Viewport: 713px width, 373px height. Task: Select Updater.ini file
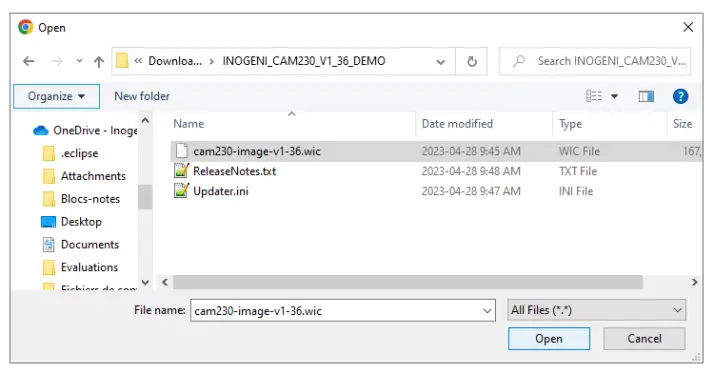point(221,191)
